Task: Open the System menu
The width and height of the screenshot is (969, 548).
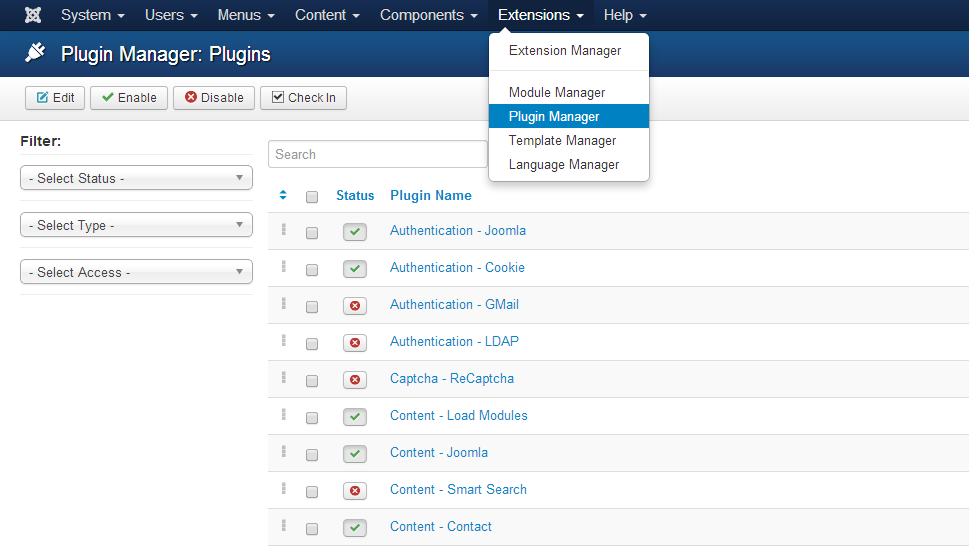Action: (x=93, y=15)
